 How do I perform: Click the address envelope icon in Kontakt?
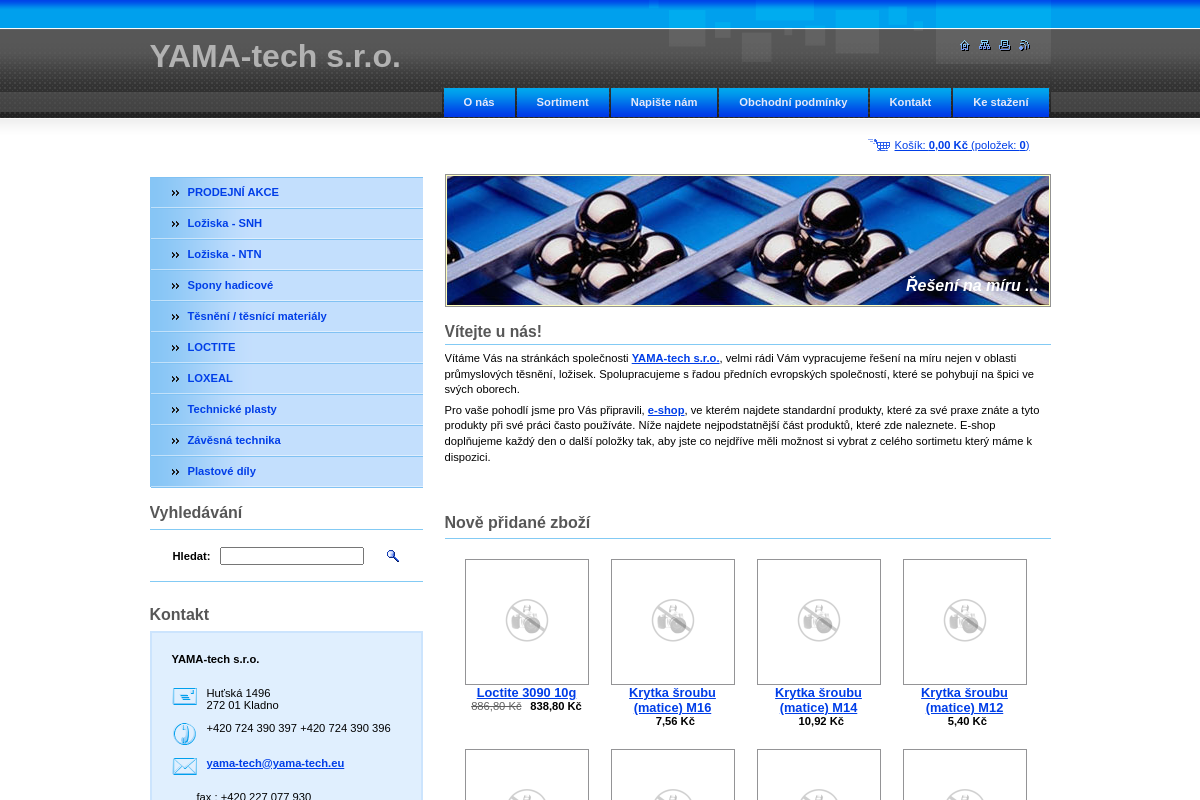pyautogui.click(x=185, y=696)
